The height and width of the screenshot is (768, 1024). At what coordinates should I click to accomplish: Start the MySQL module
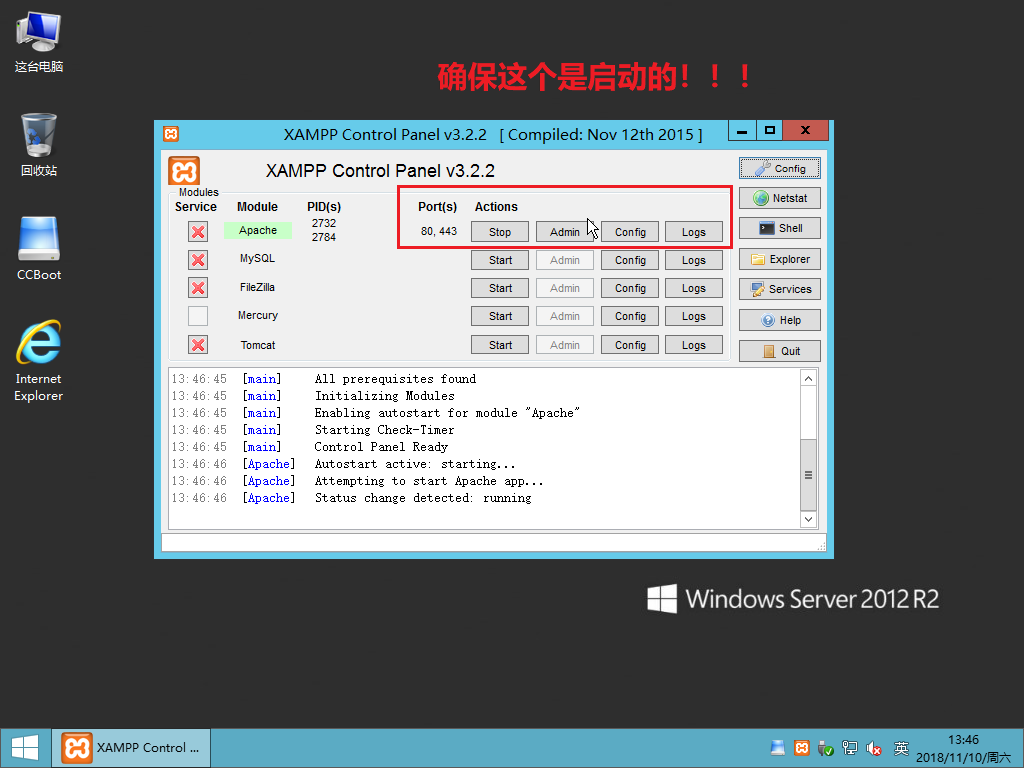coord(500,260)
